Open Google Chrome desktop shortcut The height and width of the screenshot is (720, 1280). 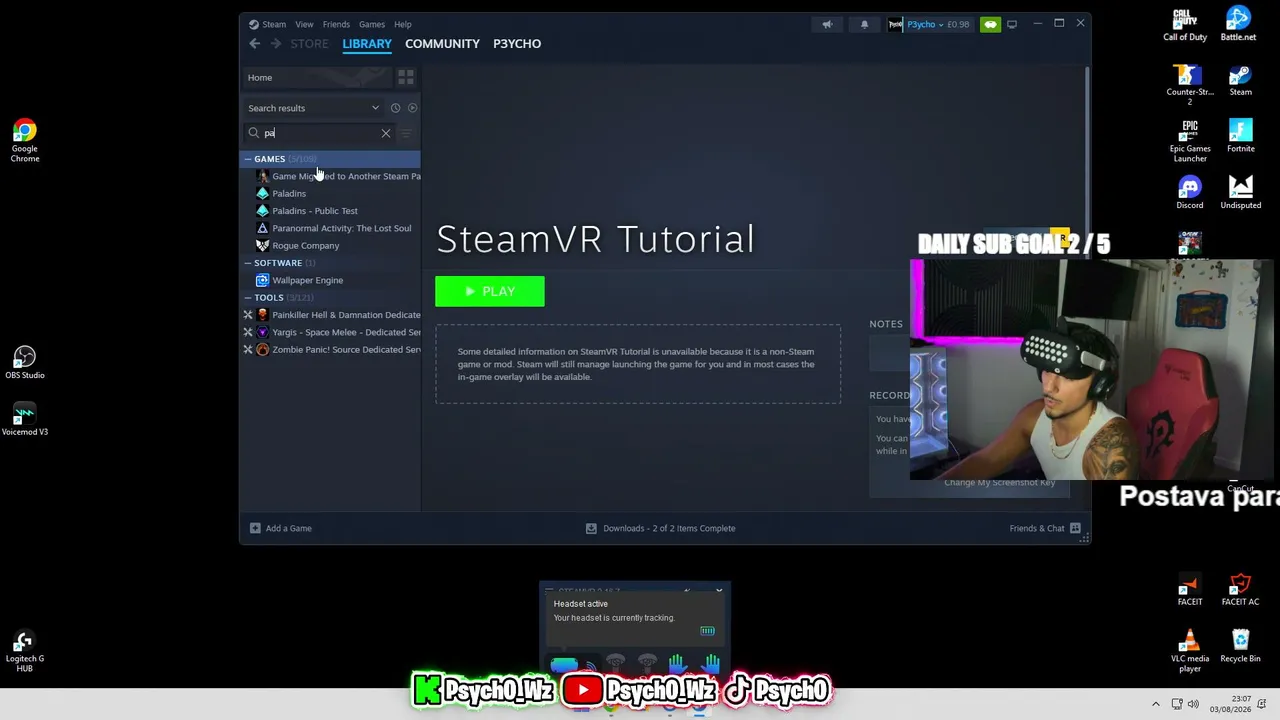[25, 141]
